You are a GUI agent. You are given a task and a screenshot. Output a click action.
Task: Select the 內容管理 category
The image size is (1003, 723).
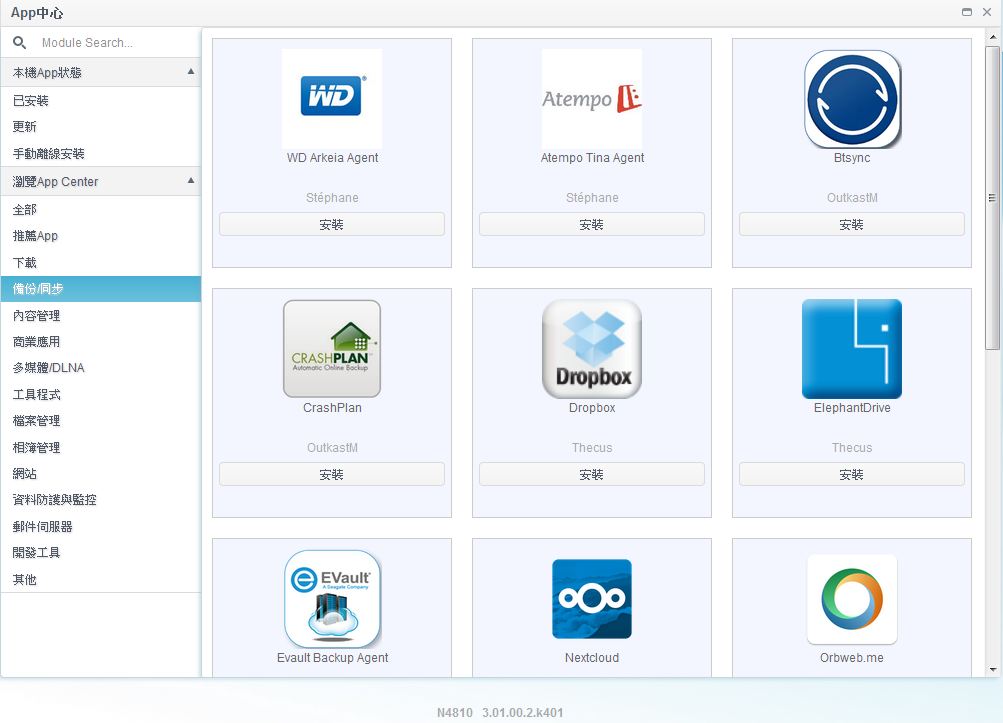100,315
